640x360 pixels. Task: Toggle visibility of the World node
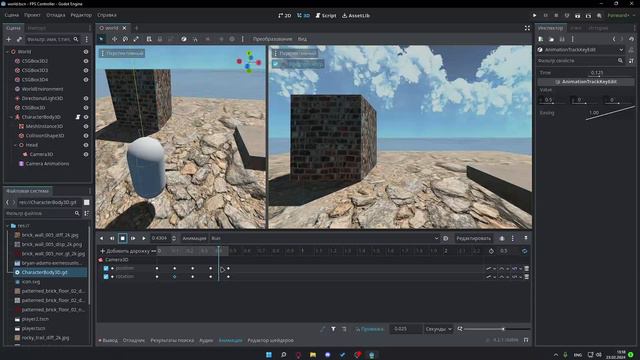(86, 52)
